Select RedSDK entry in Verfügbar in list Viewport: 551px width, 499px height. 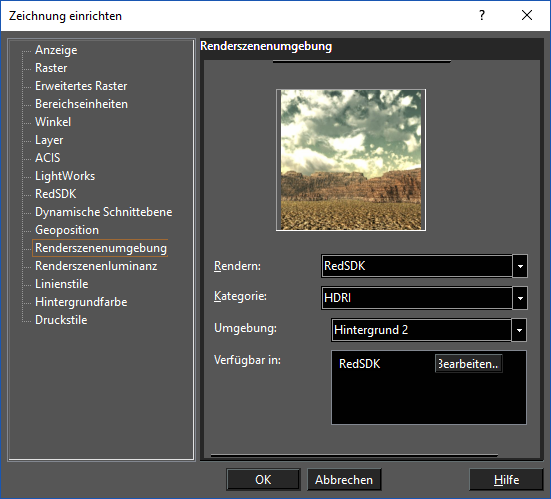tap(359, 364)
